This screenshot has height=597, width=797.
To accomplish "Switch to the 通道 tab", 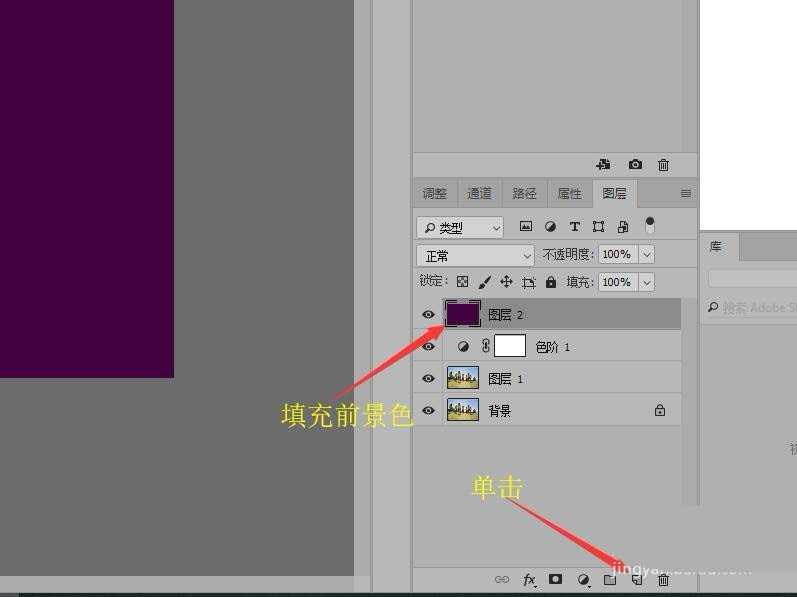I will pyautogui.click(x=479, y=194).
